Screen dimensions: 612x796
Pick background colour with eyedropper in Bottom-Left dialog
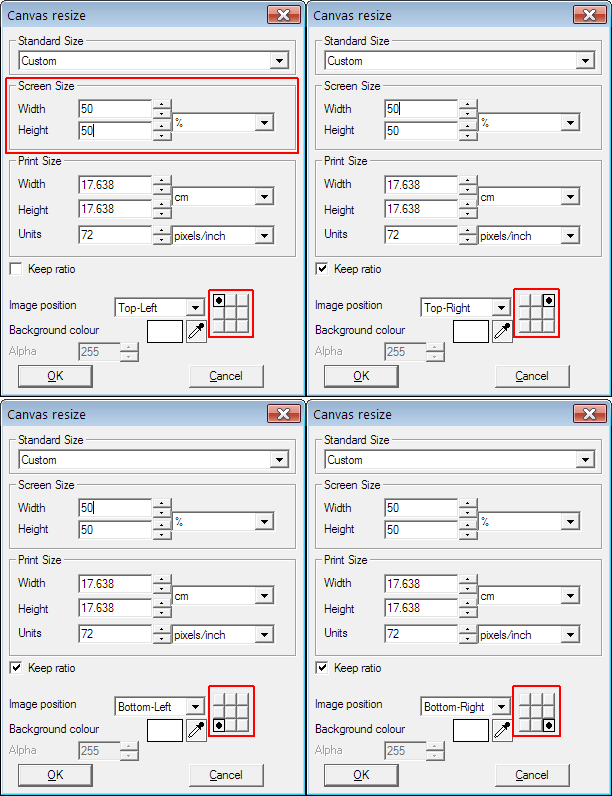tap(196, 731)
